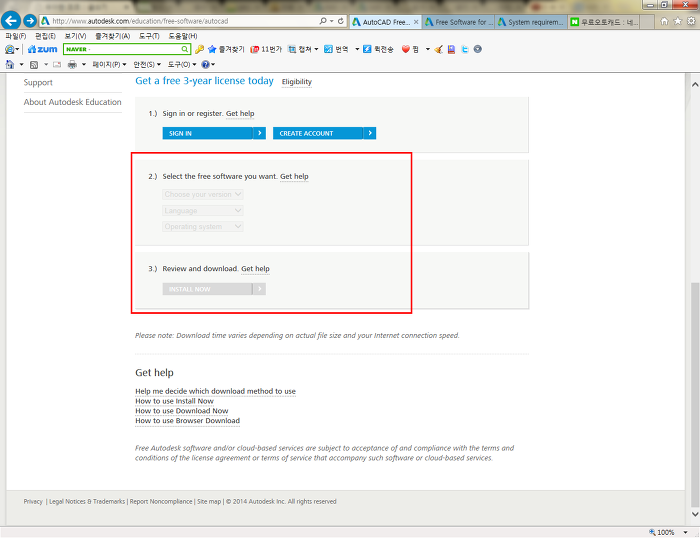Switch to 'Free Software for...' tab
This screenshot has height=538, width=700.
pos(458,22)
